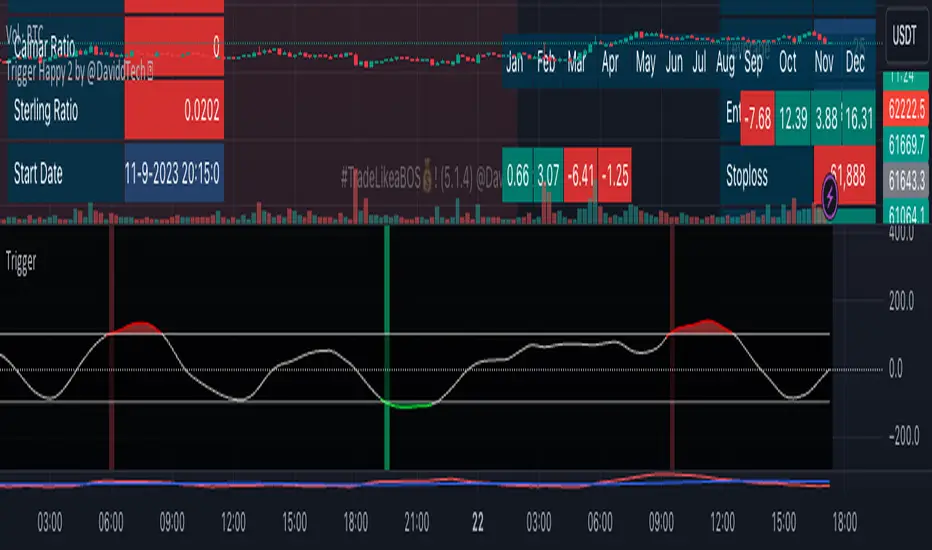This screenshot has height=550, width=932.
Task: Click the Oct month header
Action: pos(788,62)
